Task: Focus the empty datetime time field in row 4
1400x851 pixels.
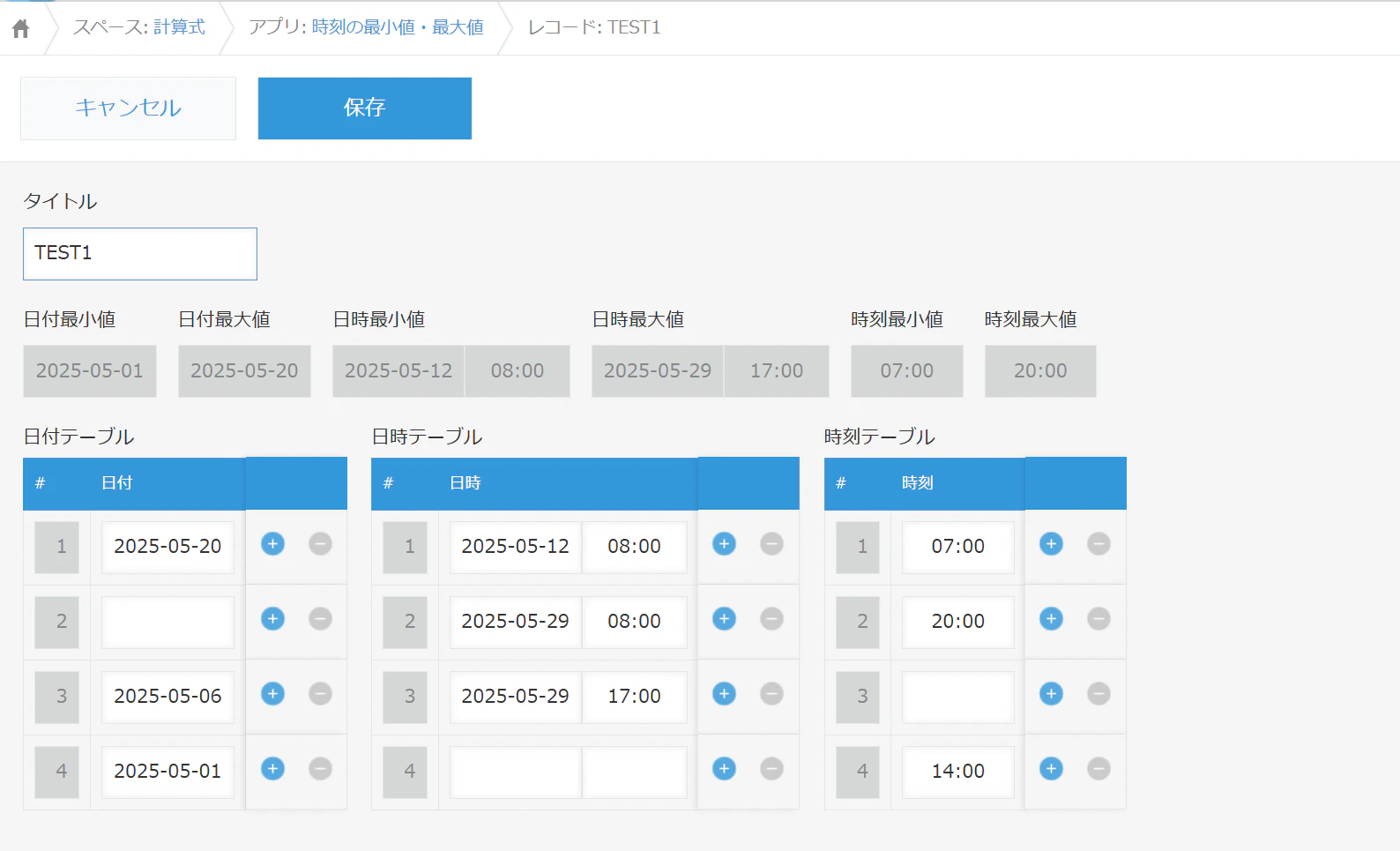Action: [x=635, y=772]
